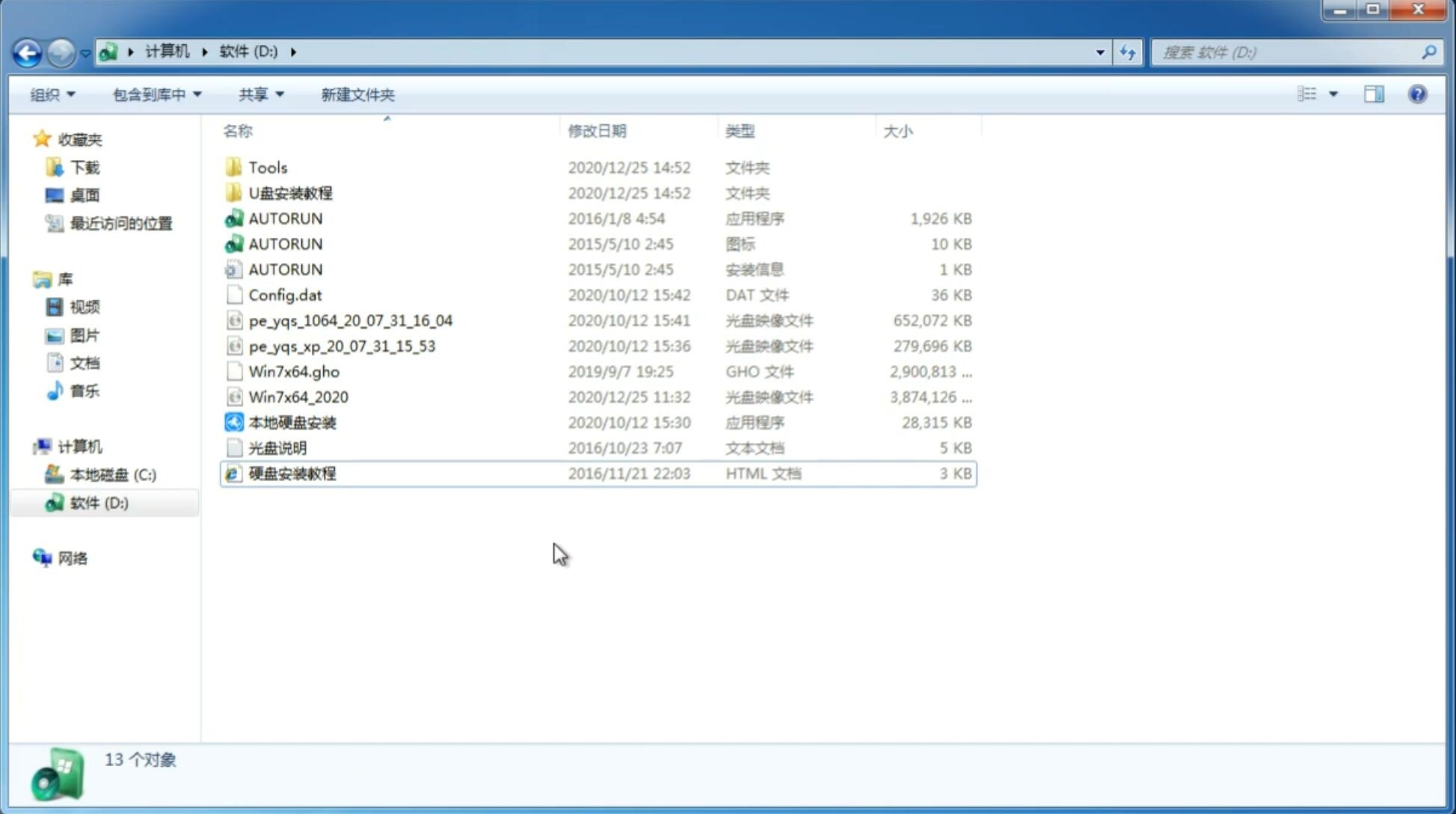Screen dimensions: 1456x814
Task: Click 新建文件夹 button
Action: 358,94
